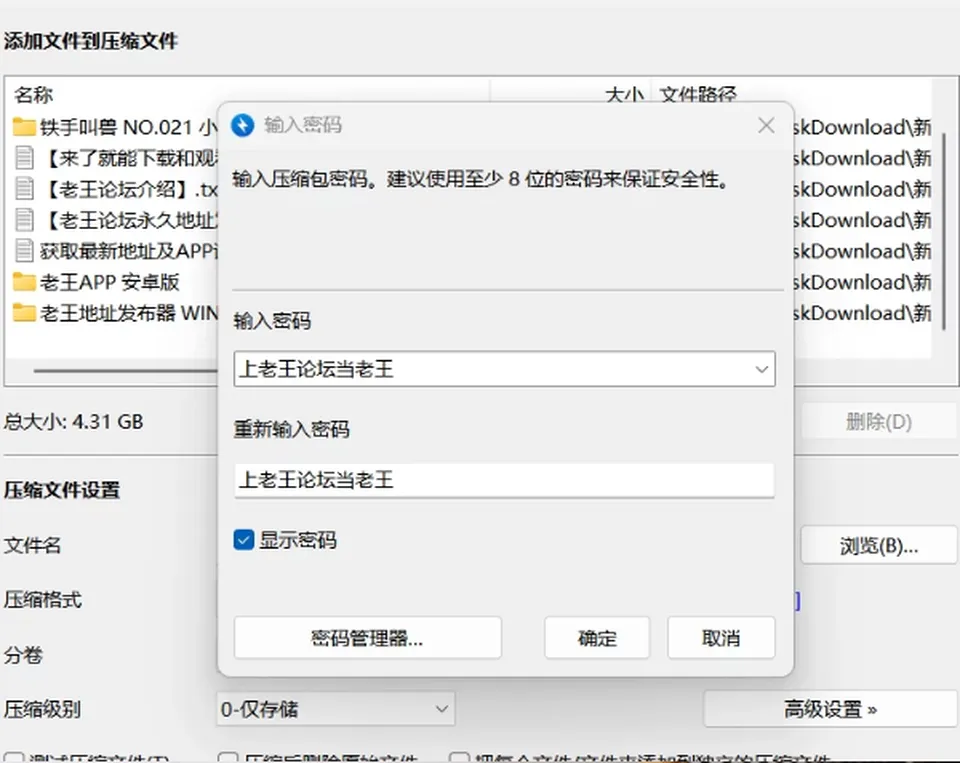Viewport: 960px width, 763px height.
Task: Click the document icon beside 获取最新地址及APP
Action: click(x=24, y=250)
